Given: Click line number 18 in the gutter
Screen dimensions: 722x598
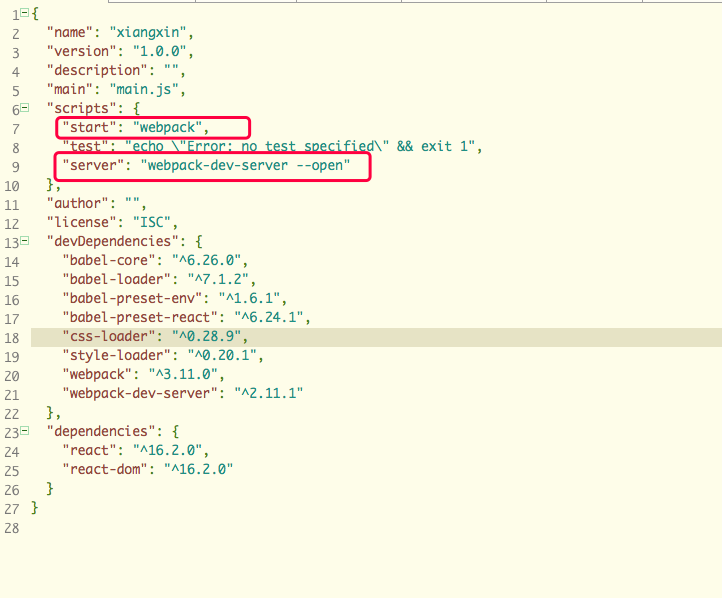Looking at the screenshot, I should 12,338.
